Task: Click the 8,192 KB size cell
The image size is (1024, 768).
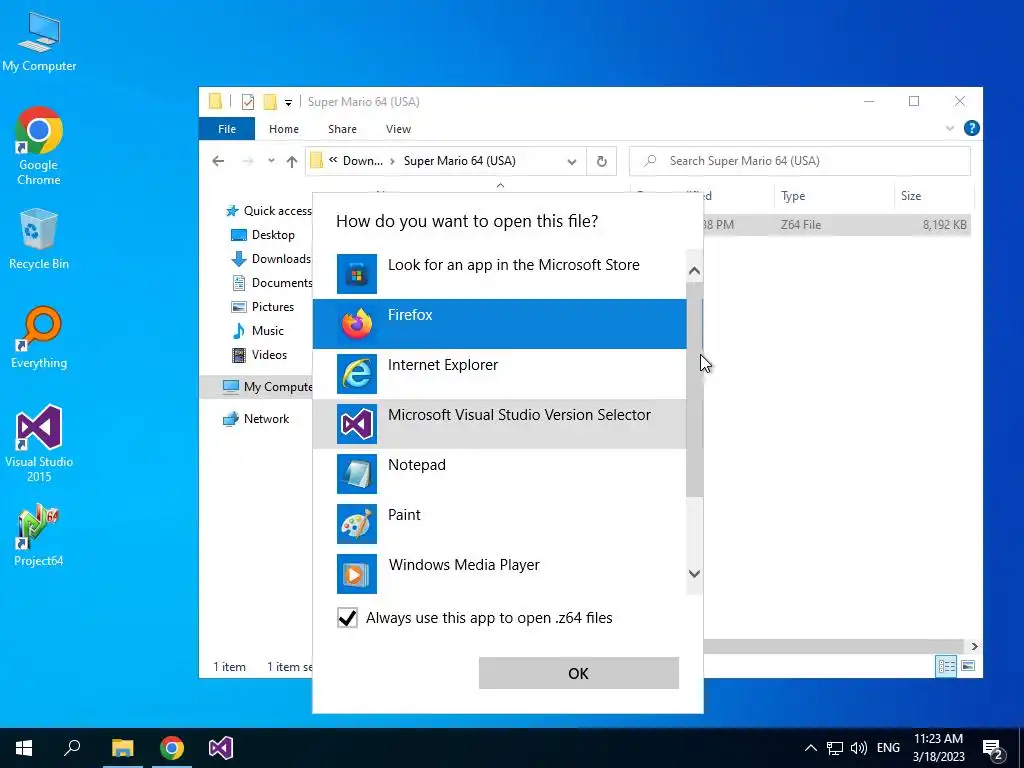Action: [944, 225]
